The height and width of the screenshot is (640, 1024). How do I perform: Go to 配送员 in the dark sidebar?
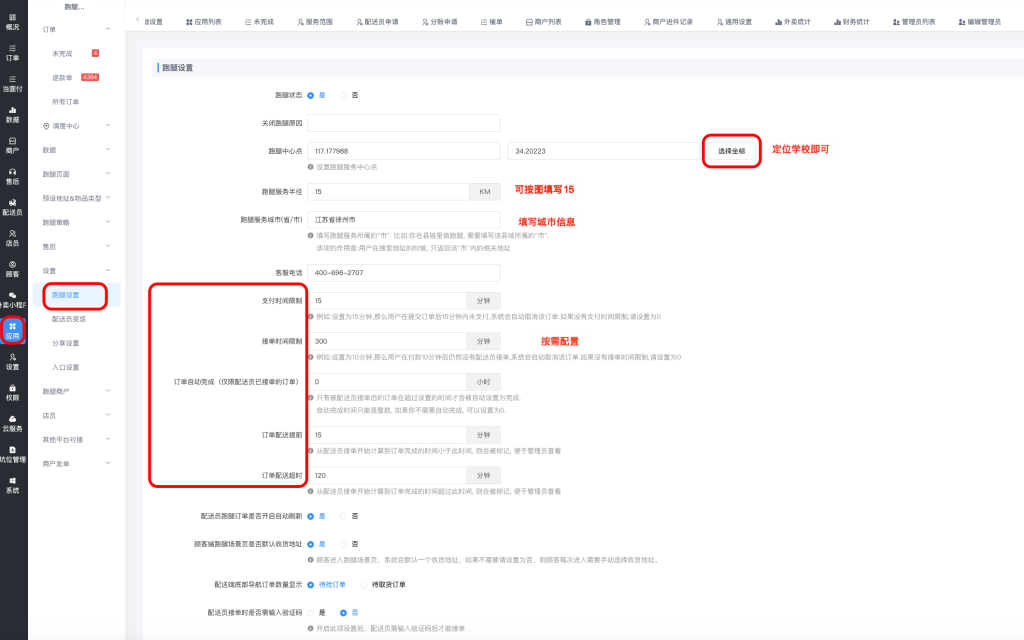(x=12, y=206)
